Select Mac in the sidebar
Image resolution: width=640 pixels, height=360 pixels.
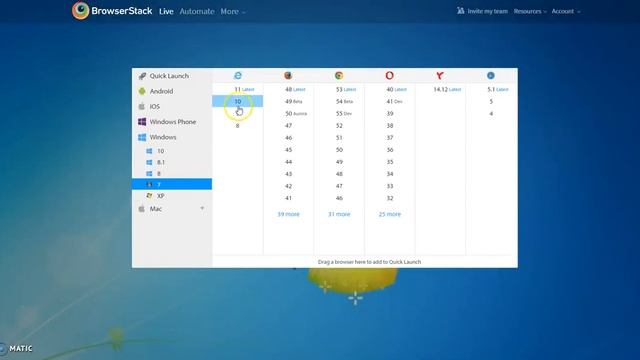tap(172, 209)
